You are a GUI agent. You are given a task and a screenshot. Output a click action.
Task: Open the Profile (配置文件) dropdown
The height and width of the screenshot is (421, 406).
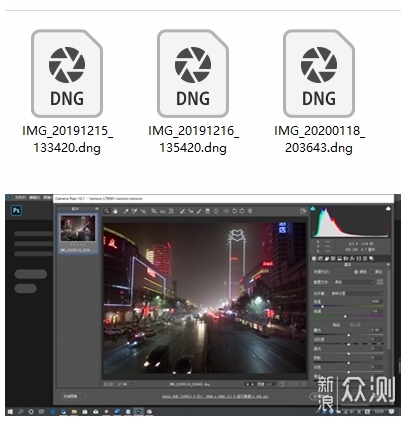pos(354,282)
